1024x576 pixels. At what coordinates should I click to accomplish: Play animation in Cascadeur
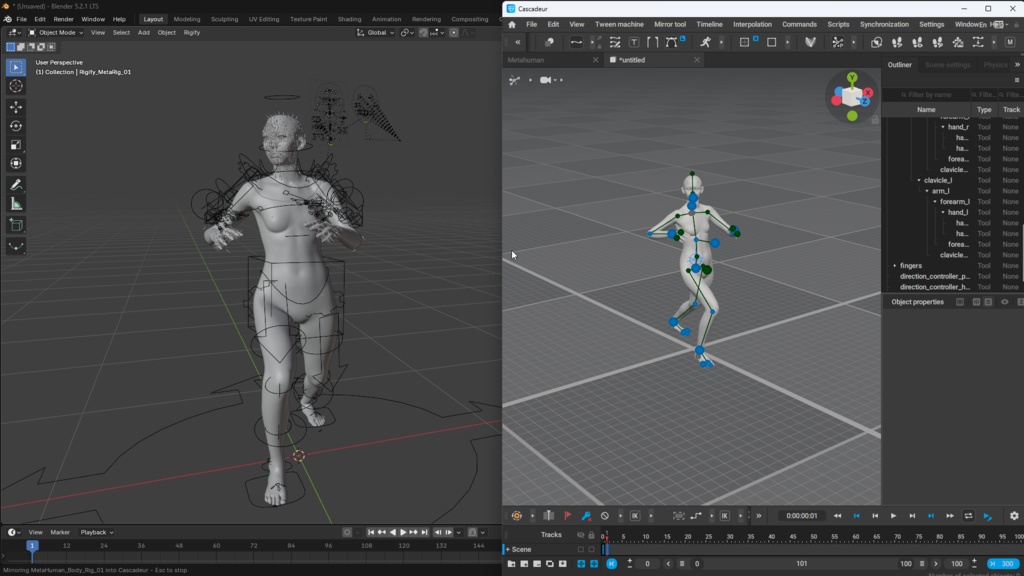893,516
